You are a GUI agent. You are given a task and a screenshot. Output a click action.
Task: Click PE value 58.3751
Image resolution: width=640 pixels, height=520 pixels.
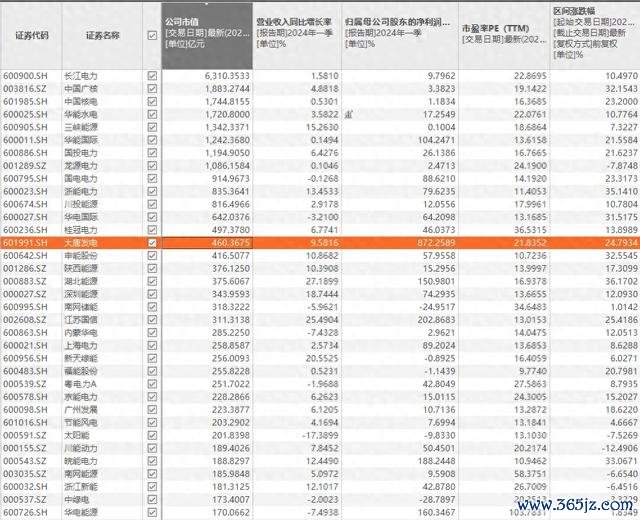tap(530, 474)
